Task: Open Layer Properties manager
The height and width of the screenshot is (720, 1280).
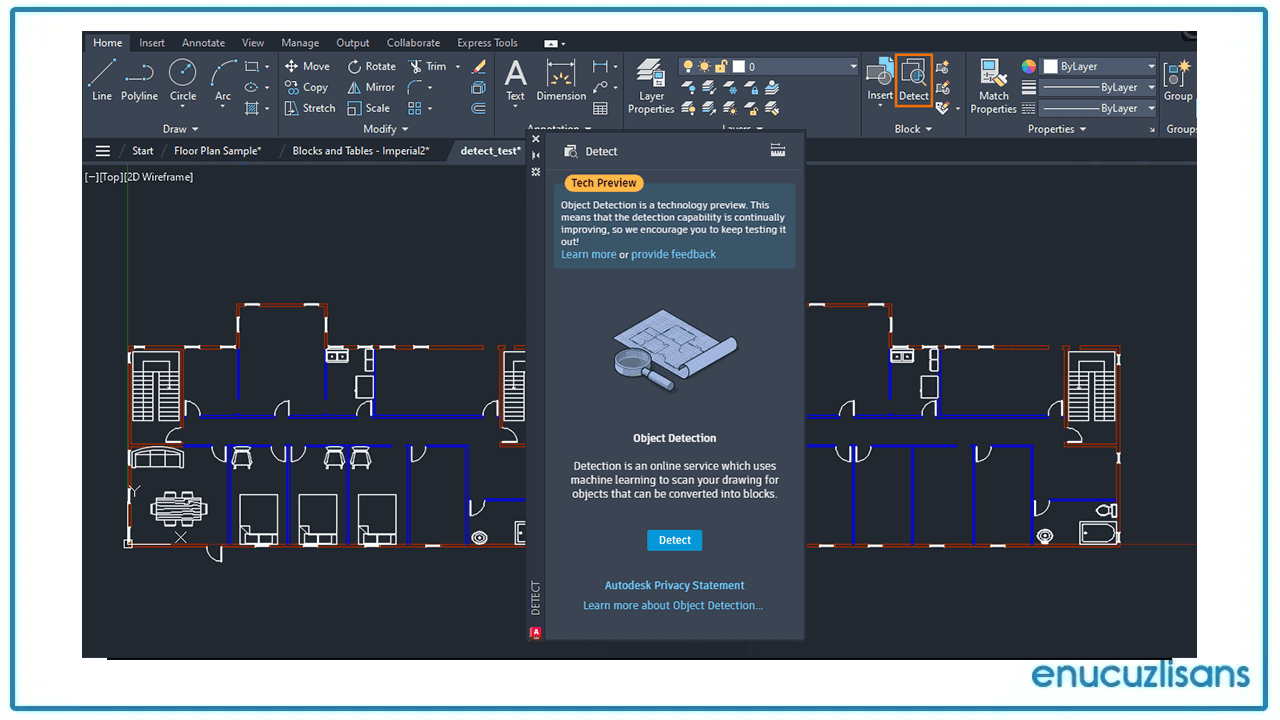Action: coord(651,86)
